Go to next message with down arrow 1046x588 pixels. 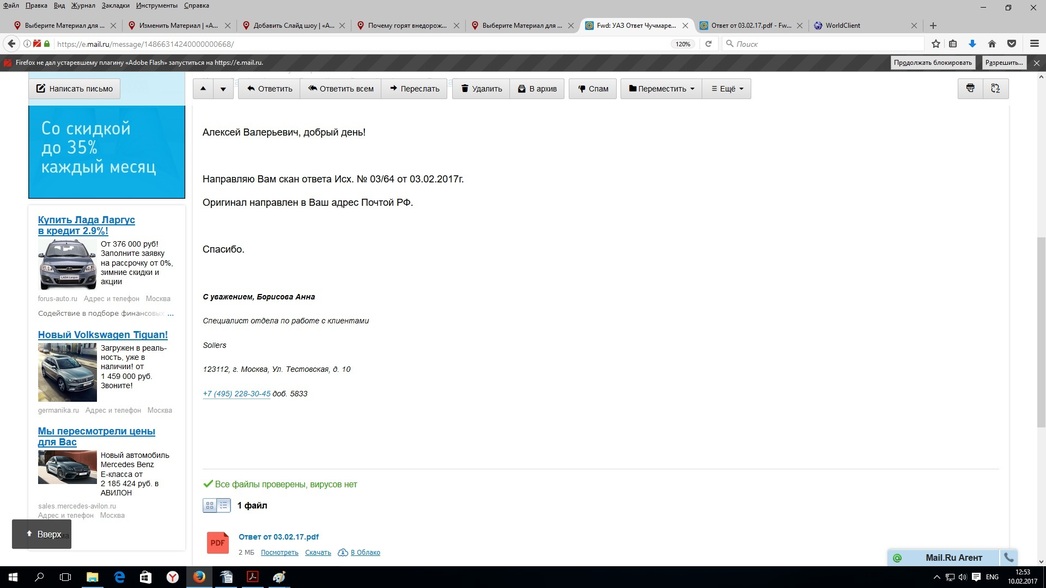tap(223, 89)
